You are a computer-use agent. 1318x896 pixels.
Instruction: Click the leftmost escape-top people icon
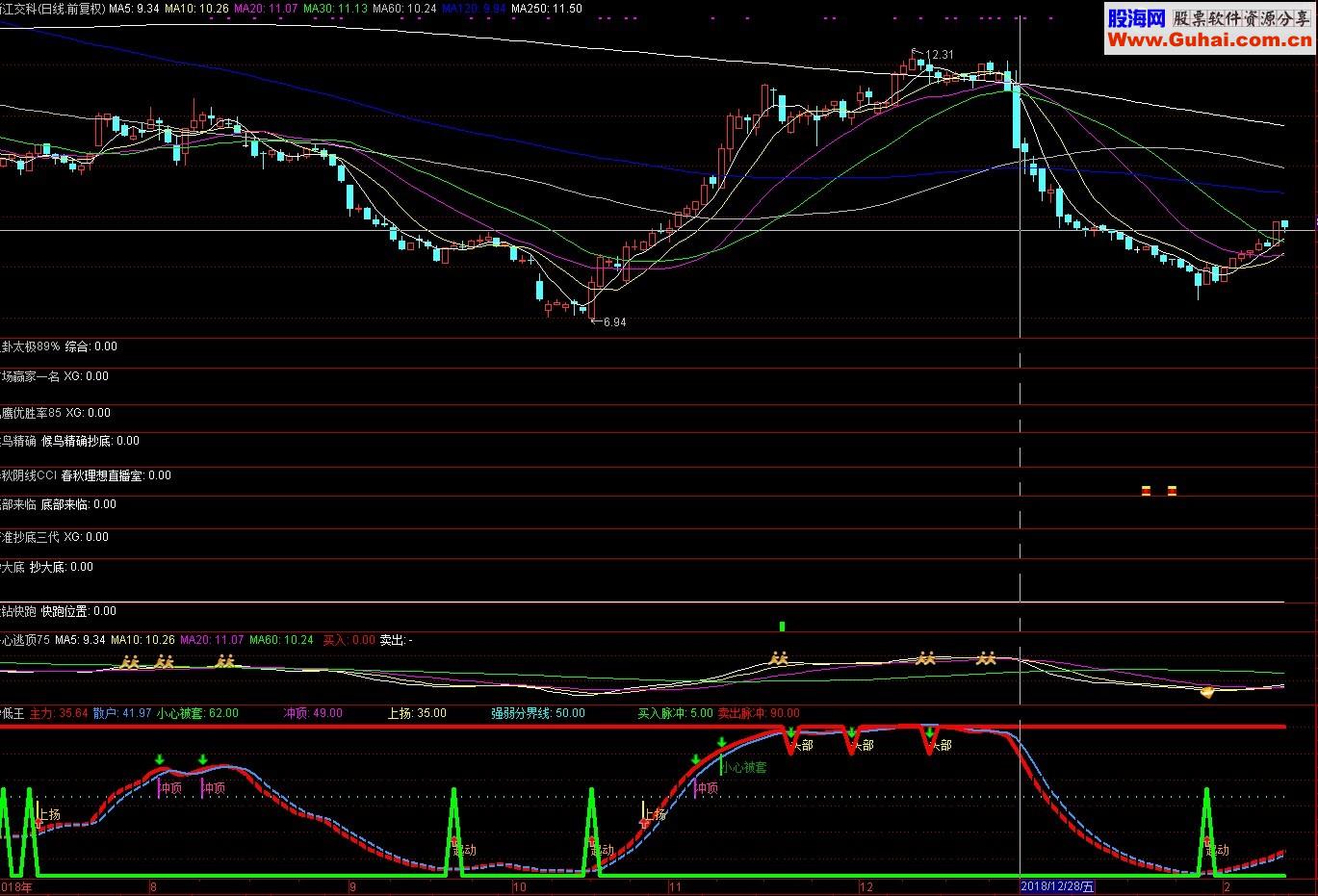130,661
